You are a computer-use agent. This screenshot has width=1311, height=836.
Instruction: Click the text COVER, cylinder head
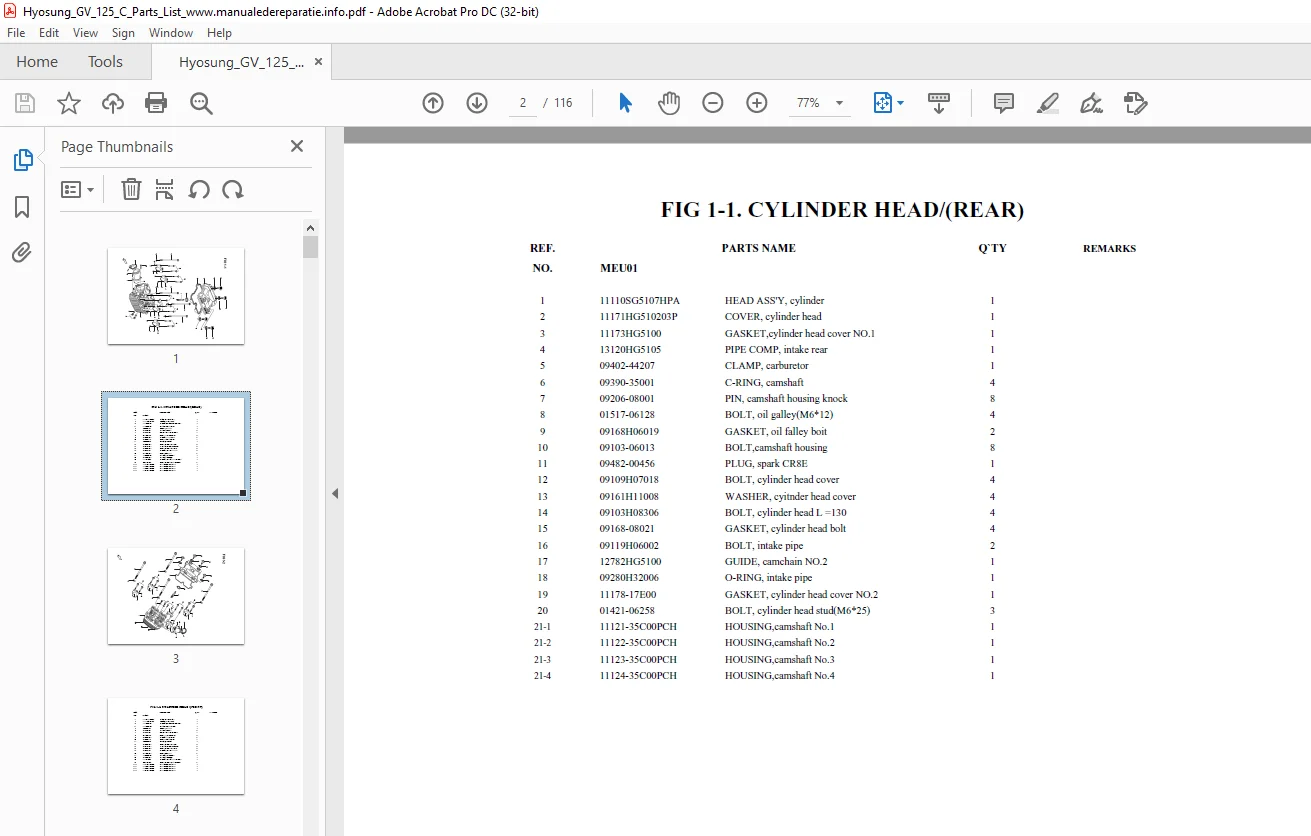coord(773,316)
